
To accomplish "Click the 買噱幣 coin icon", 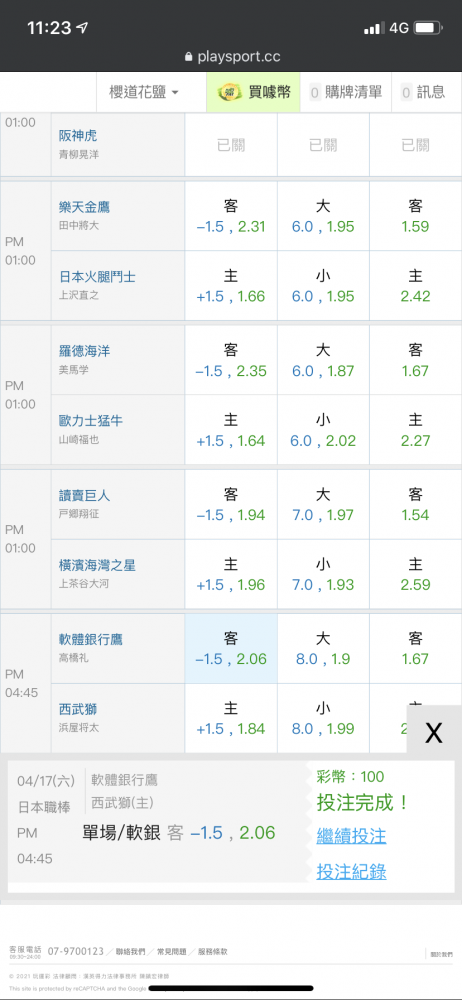I will point(228,92).
